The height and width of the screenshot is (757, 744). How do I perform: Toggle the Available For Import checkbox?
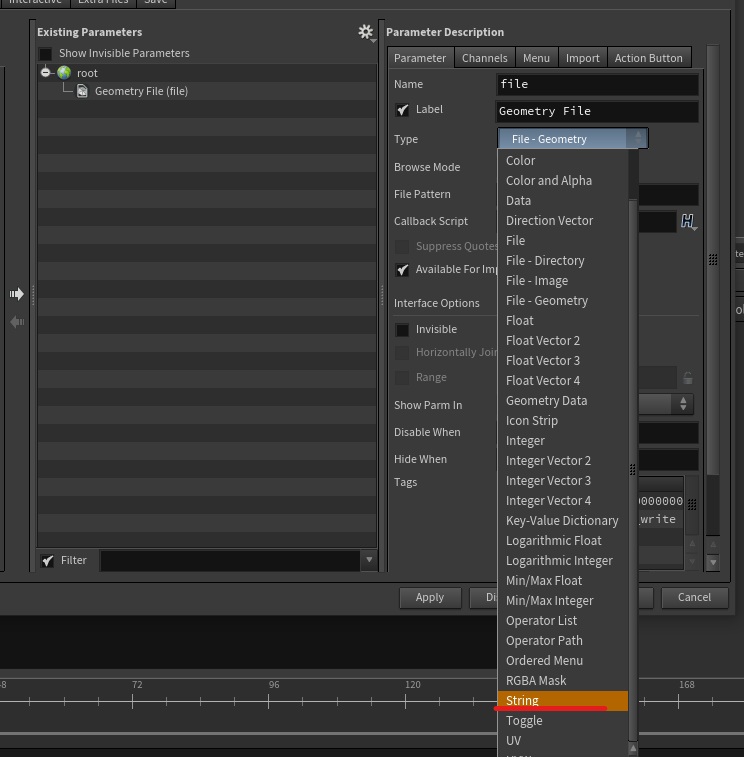point(402,269)
